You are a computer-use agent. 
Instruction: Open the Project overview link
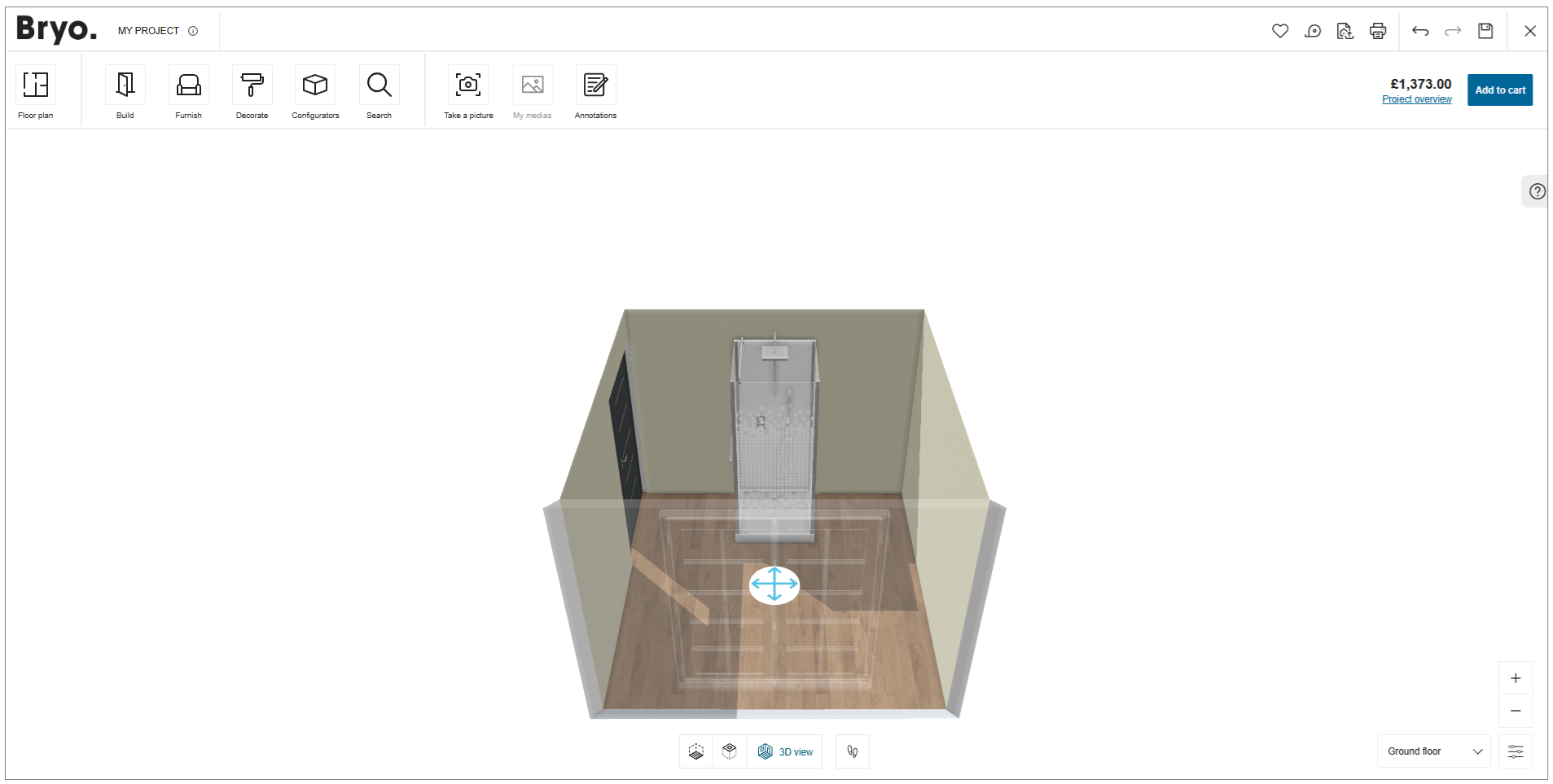pos(1416,99)
